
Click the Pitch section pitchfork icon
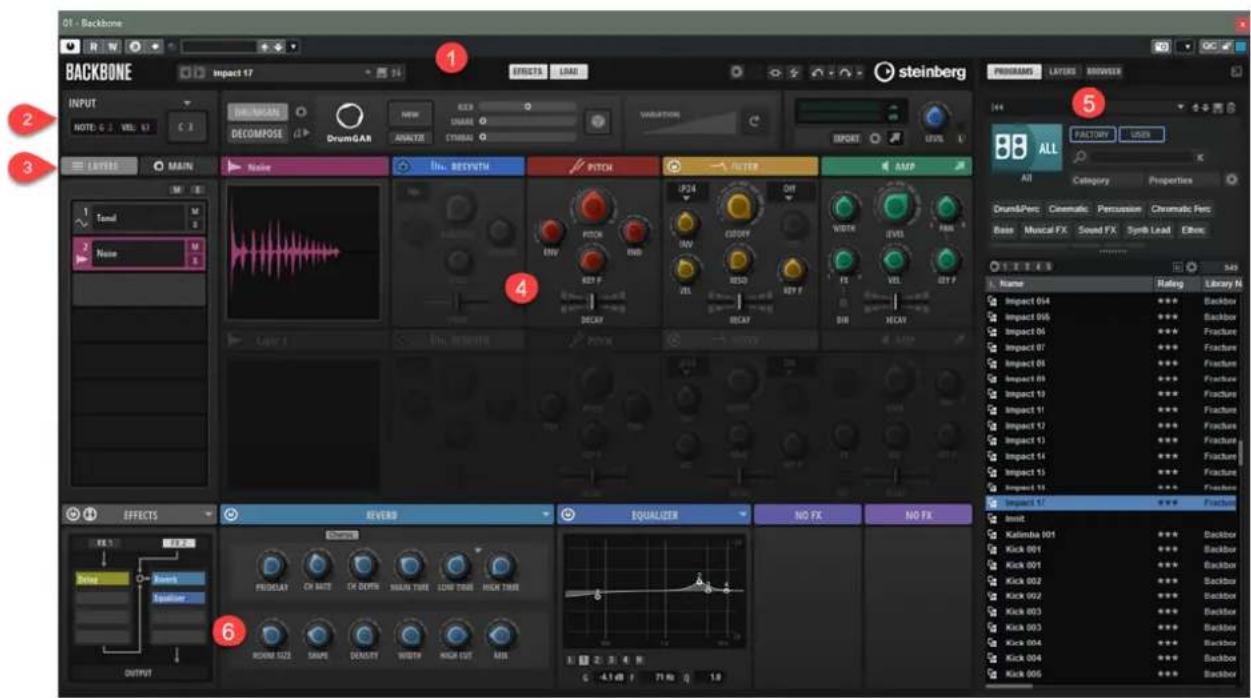[578, 167]
